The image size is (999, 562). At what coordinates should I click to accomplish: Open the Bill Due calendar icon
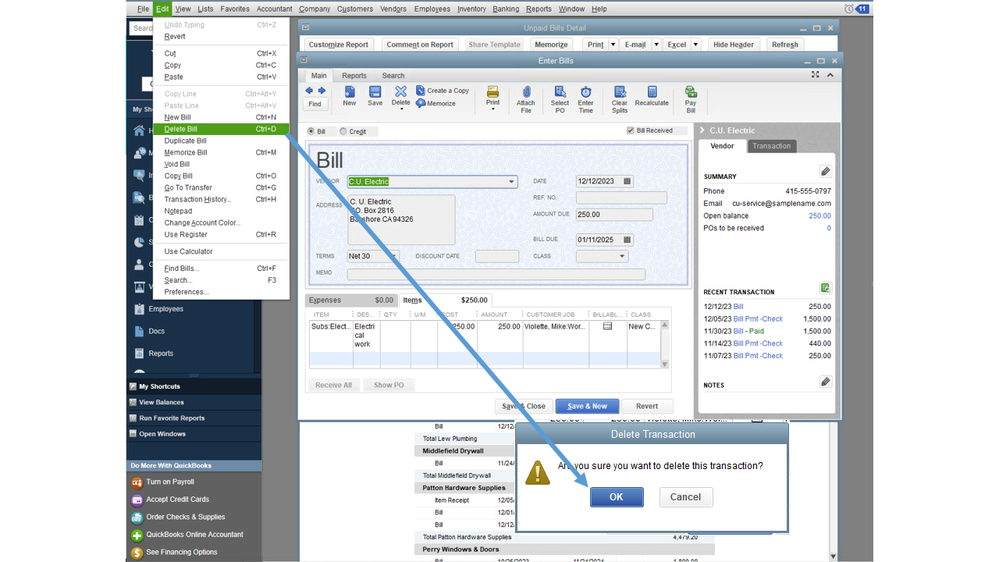pos(627,240)
